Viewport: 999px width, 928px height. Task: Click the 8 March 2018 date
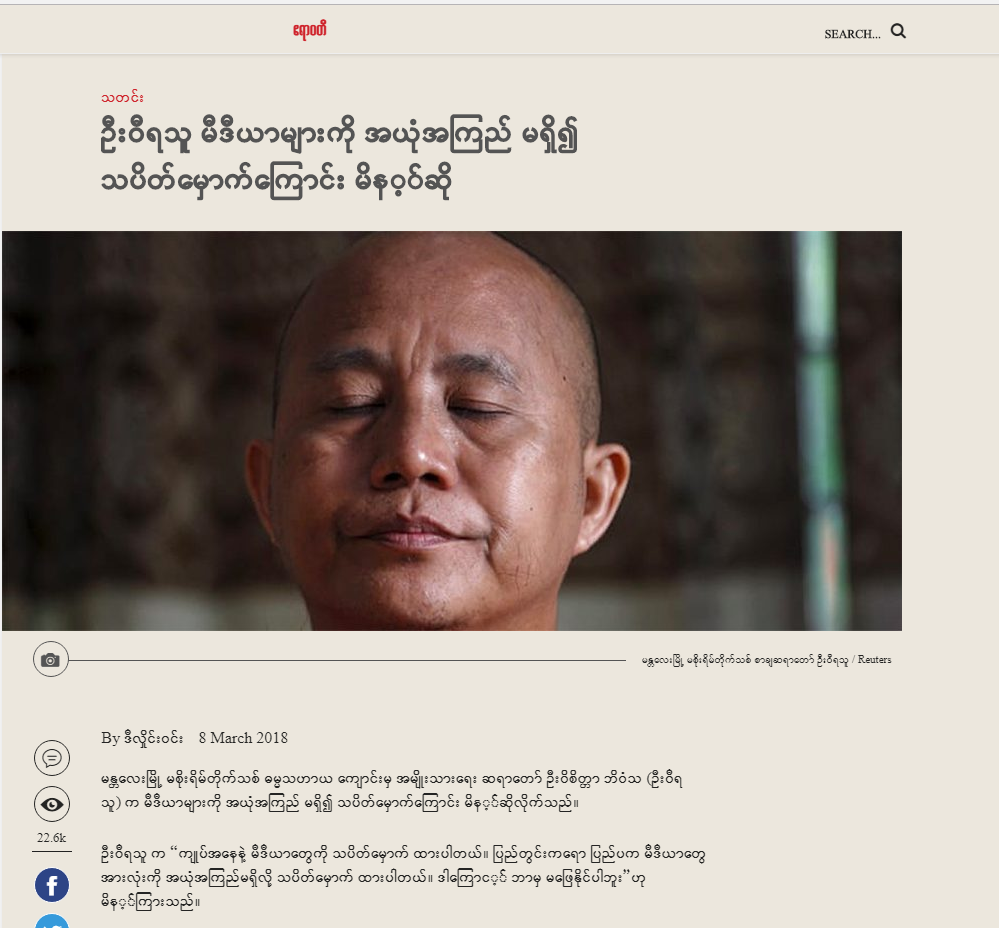point(243,738)
